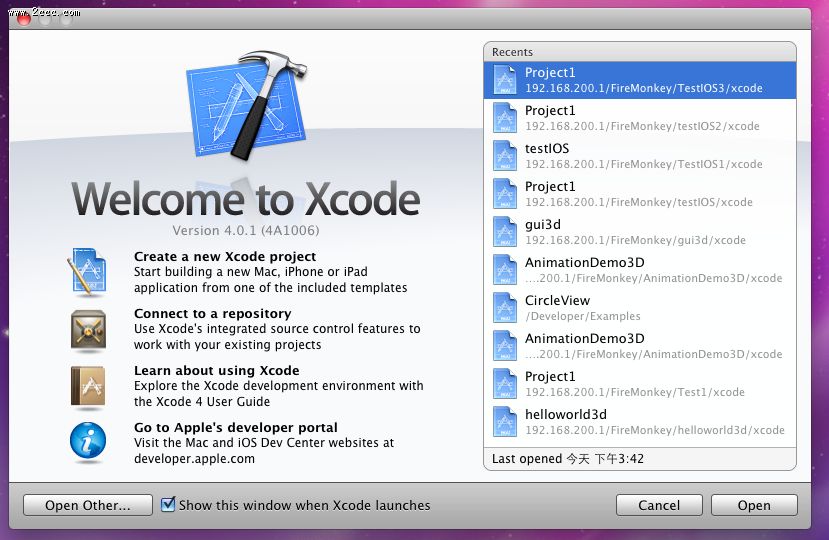
Task: Select recent Project1 in Test1/xcode
Action: coord(640,384)
